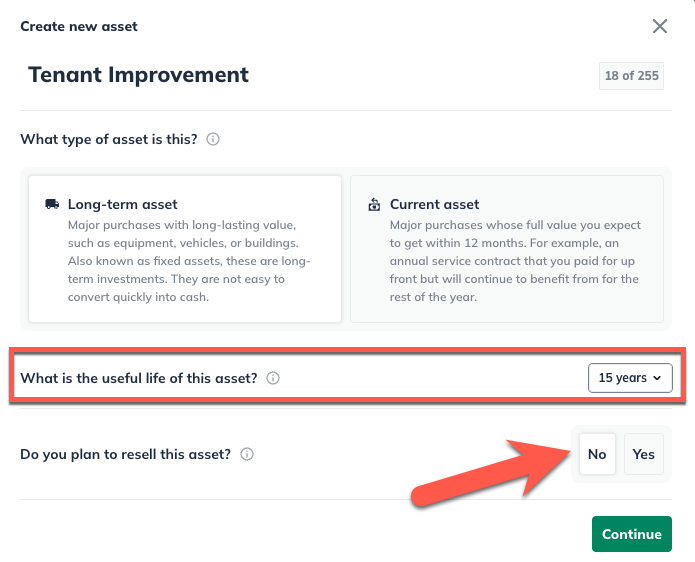Click the 'Do you plan to resell' label
The width and height of the screenshot is (695, 562).
point(126,454)
